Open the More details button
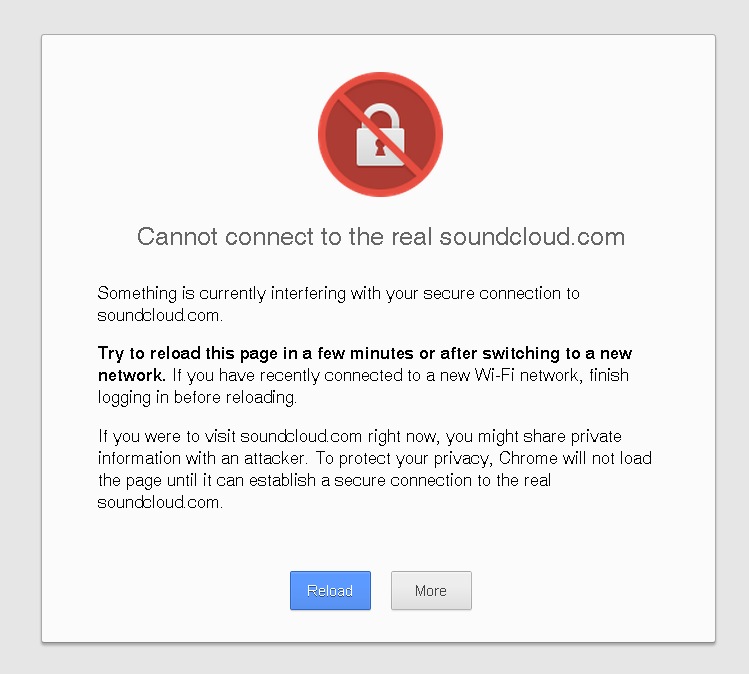 (x=430, y=590)
